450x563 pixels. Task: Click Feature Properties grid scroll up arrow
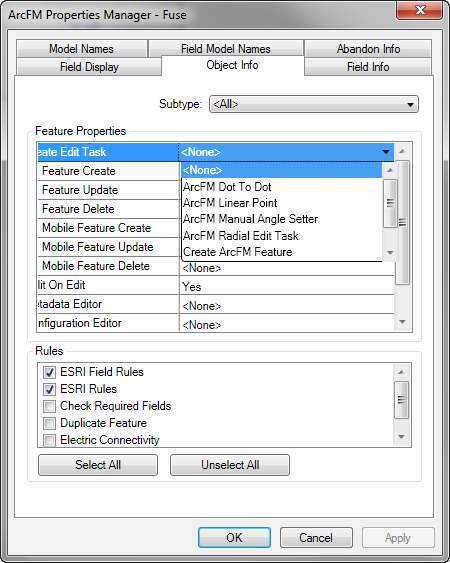point(402,151)
